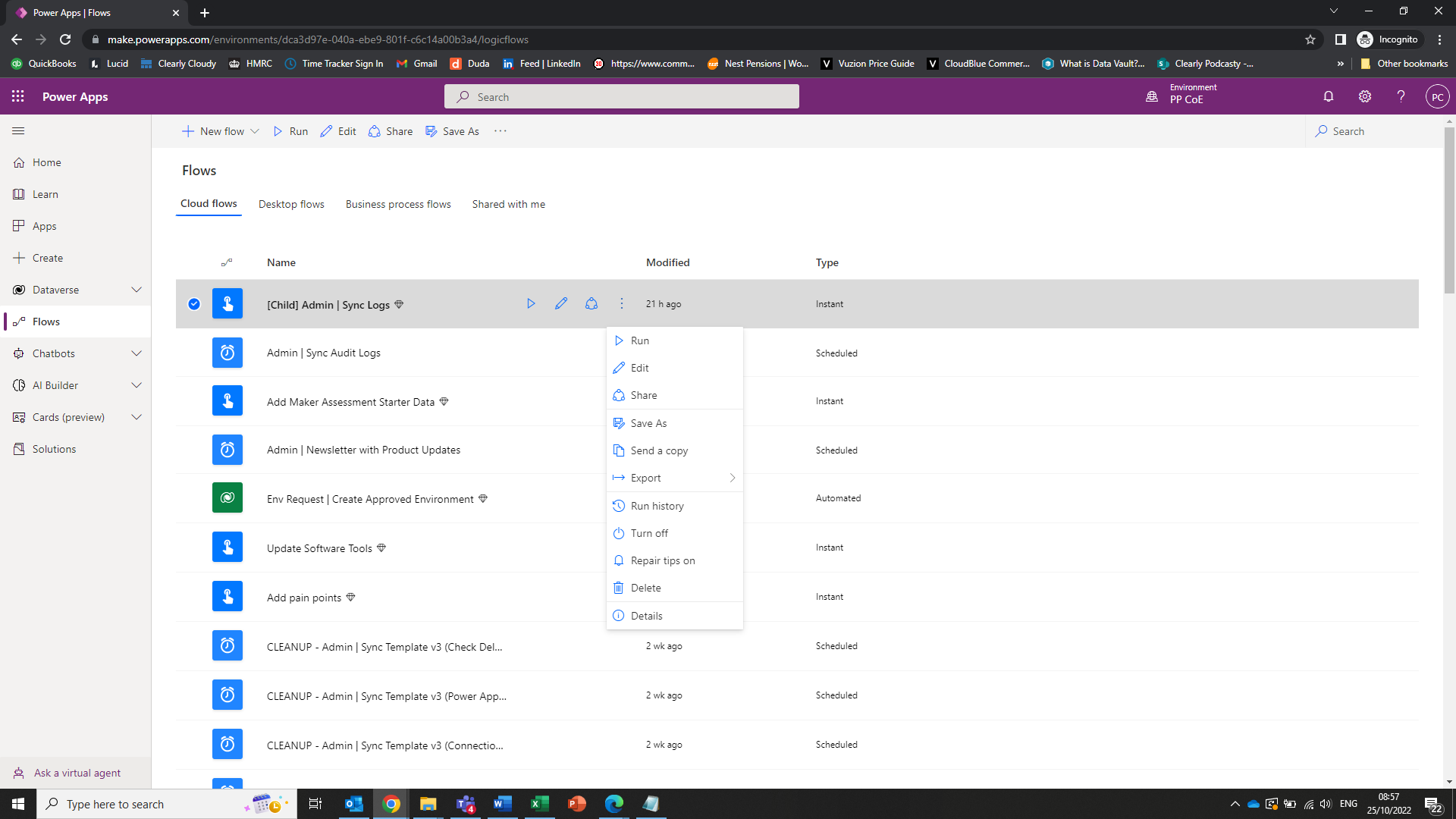Switch to the Desktop flows tab
Screen dimensions: 1456x819
291,204
